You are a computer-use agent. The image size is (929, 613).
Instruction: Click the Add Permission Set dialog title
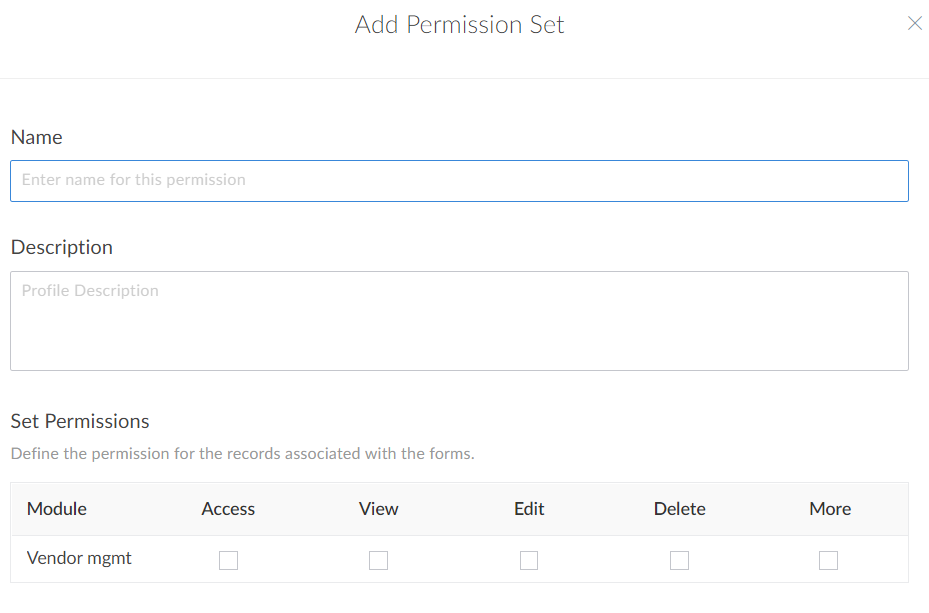[x=459, y=25]
